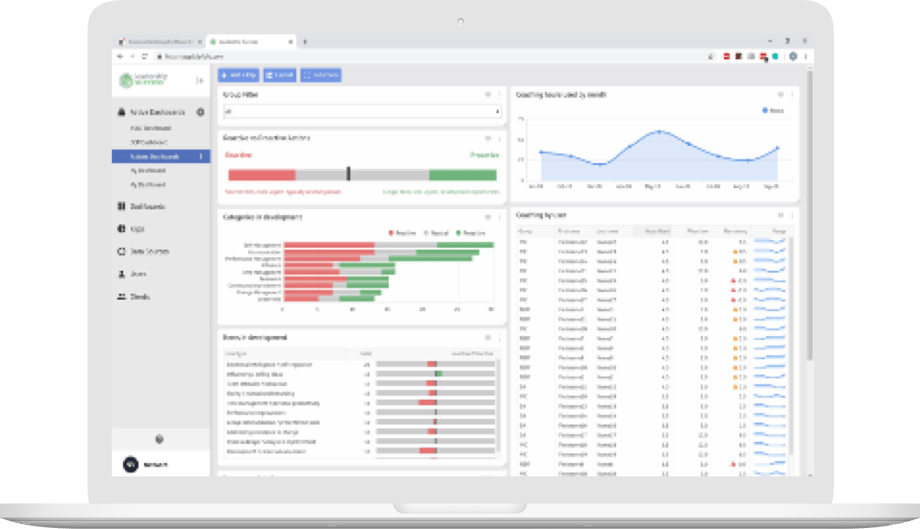Viewport: 920px width, 529px height.
Task: Toggle the Proactive series in categories legend
Action: [471, 233]
